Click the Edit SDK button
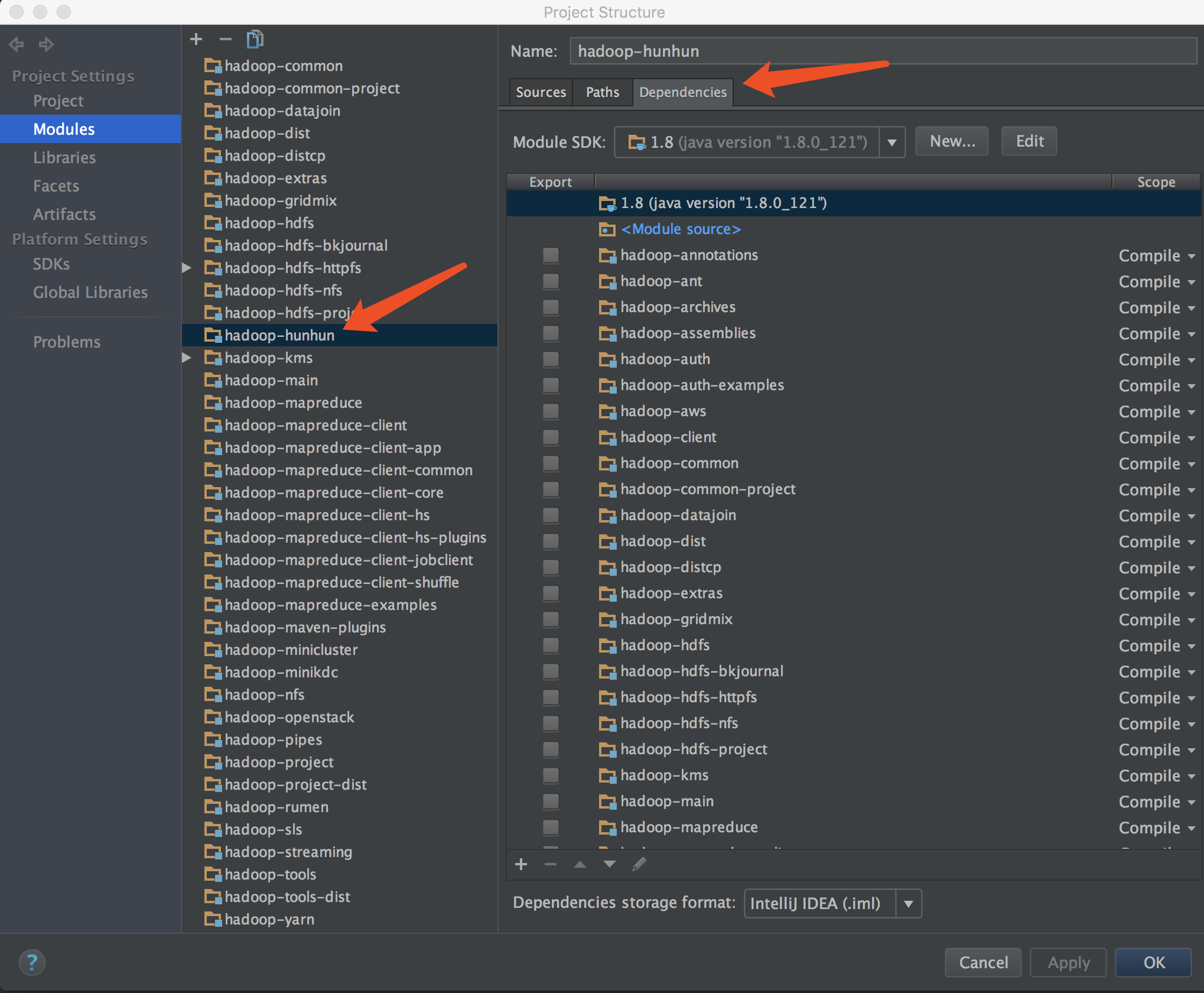 pos(1029,141)
